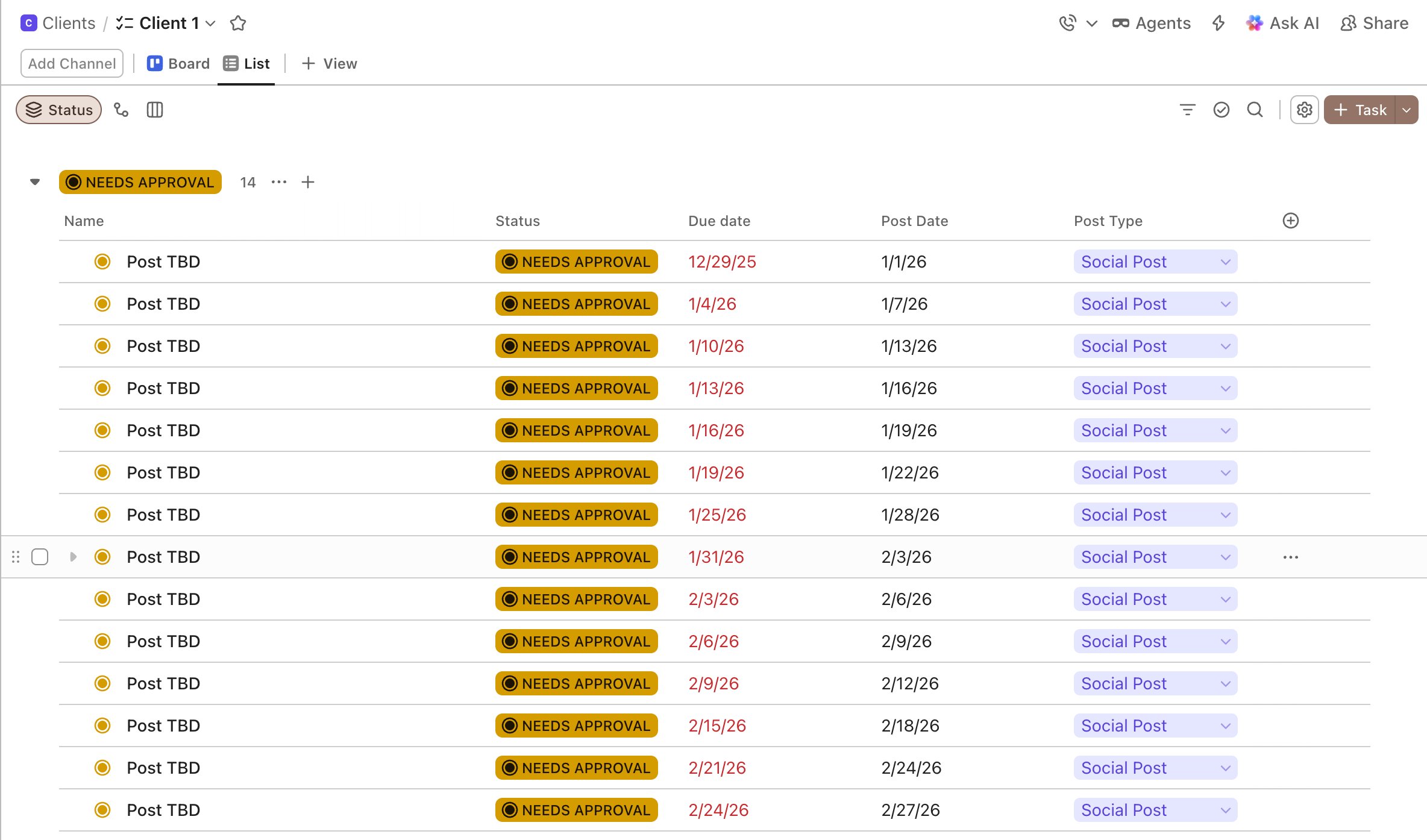Click the Post Date column header
Viewport: 1427px width, 840px height.
click(x=915, y=221)
